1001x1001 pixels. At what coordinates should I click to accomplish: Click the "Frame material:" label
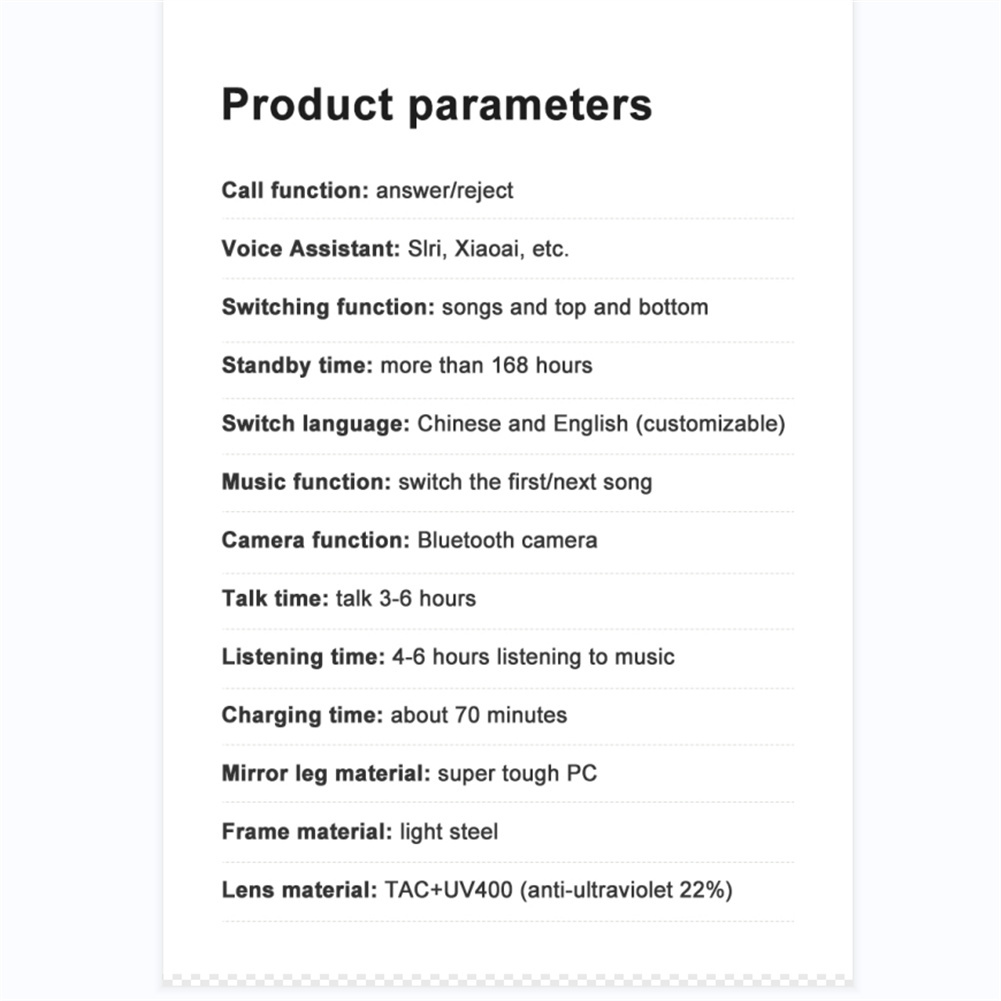point(307,832)
